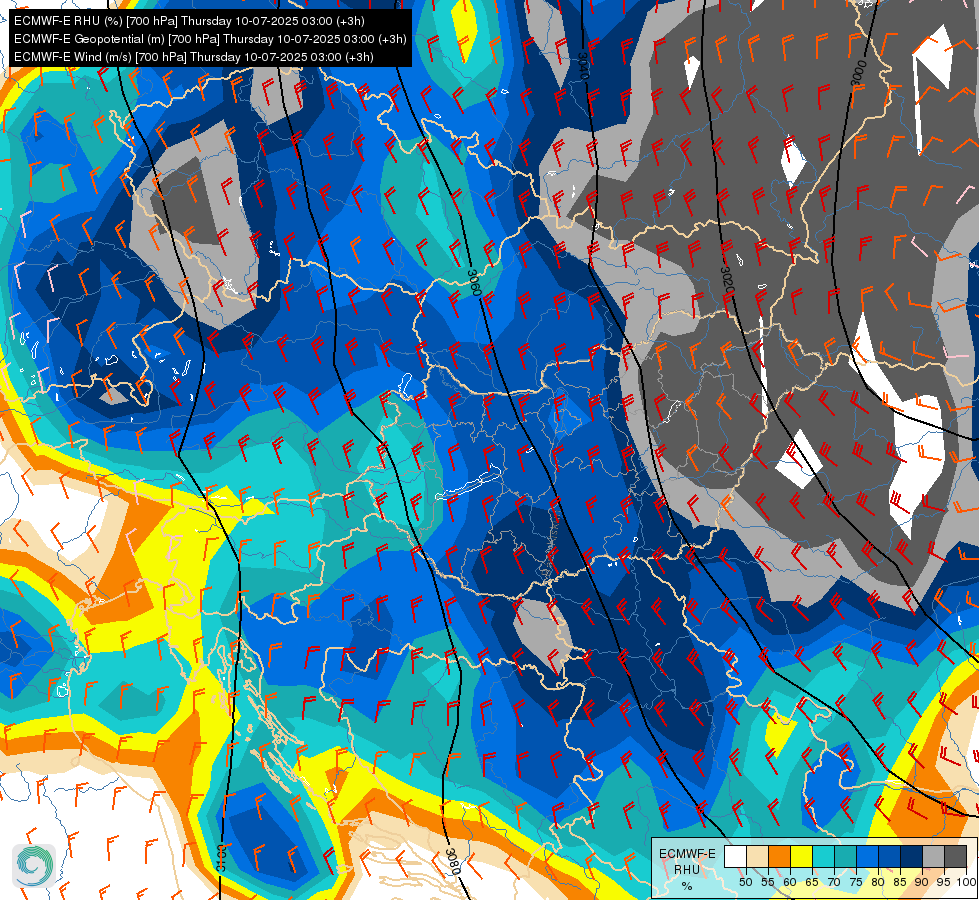The width and height of the screenshot is (979, 900).
Task: Click the 3060 geopotential contour label
Action: [475, 282]
